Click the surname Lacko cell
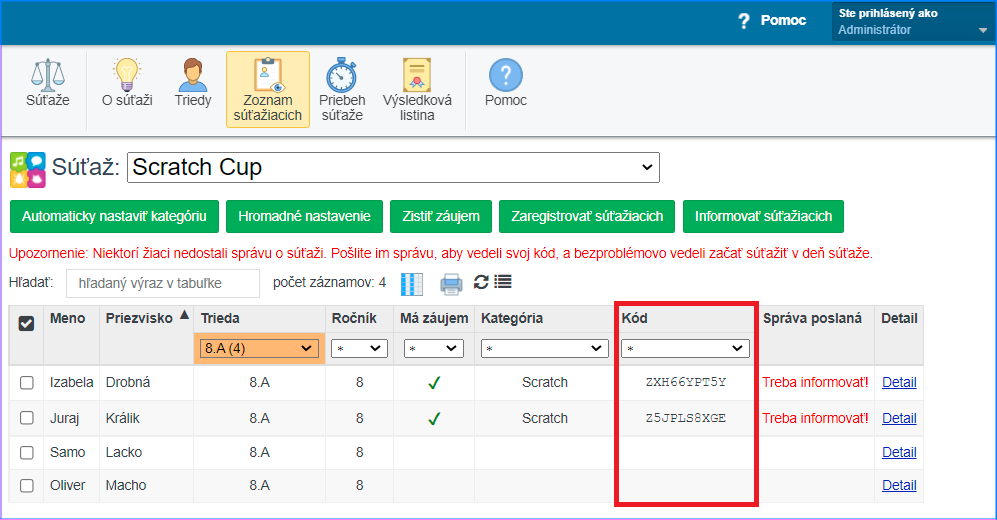The height and width of the screenshot is (520, 997). (x=124, y=452)
